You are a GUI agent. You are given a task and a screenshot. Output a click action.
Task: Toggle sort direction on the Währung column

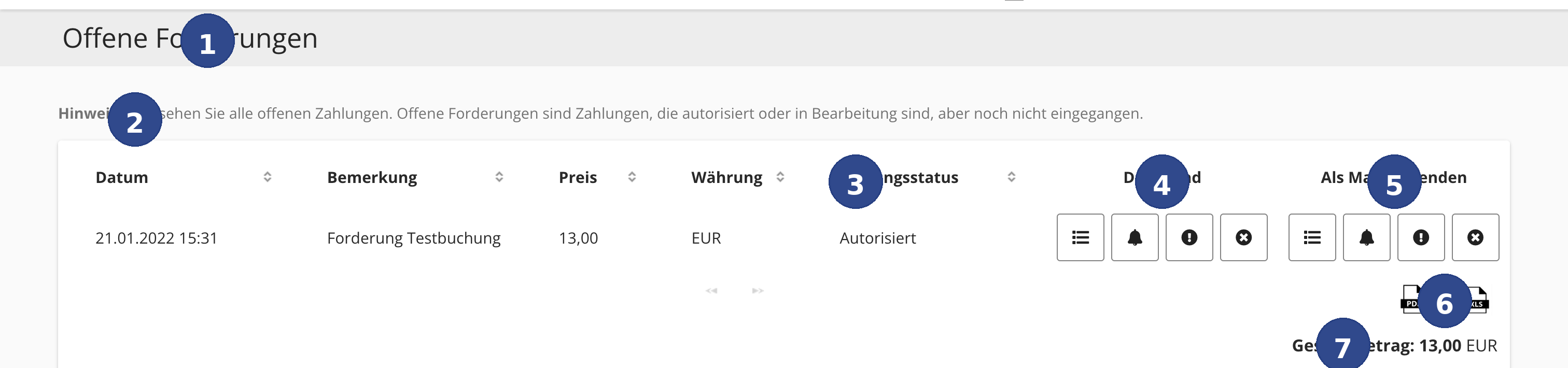click(x=780, y=178)
